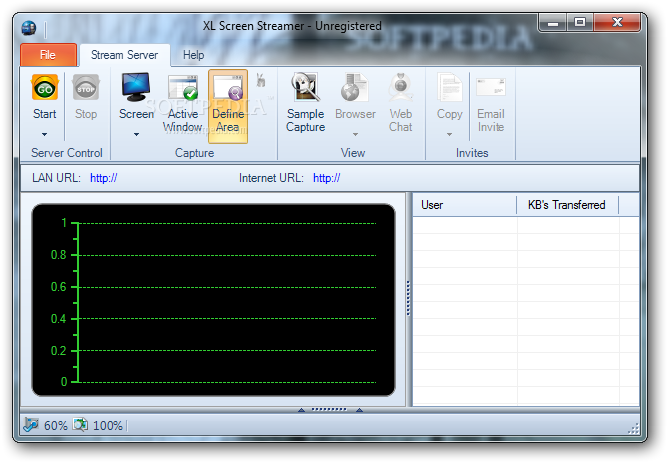Click the User column header
668x463 pixels.
click(x=465, y=205)
